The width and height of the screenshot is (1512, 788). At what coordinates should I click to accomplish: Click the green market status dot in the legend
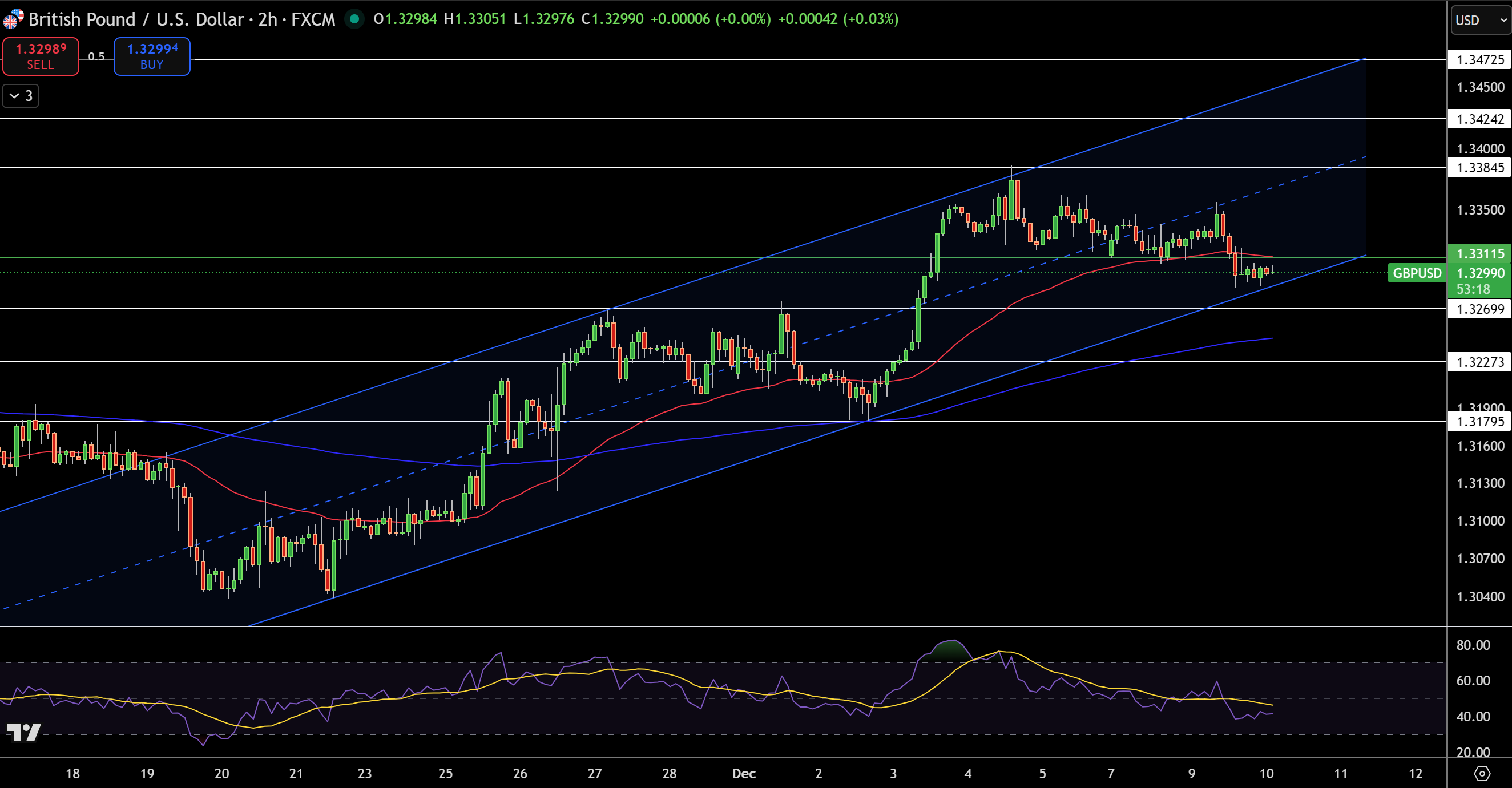[x=354, y=19]
